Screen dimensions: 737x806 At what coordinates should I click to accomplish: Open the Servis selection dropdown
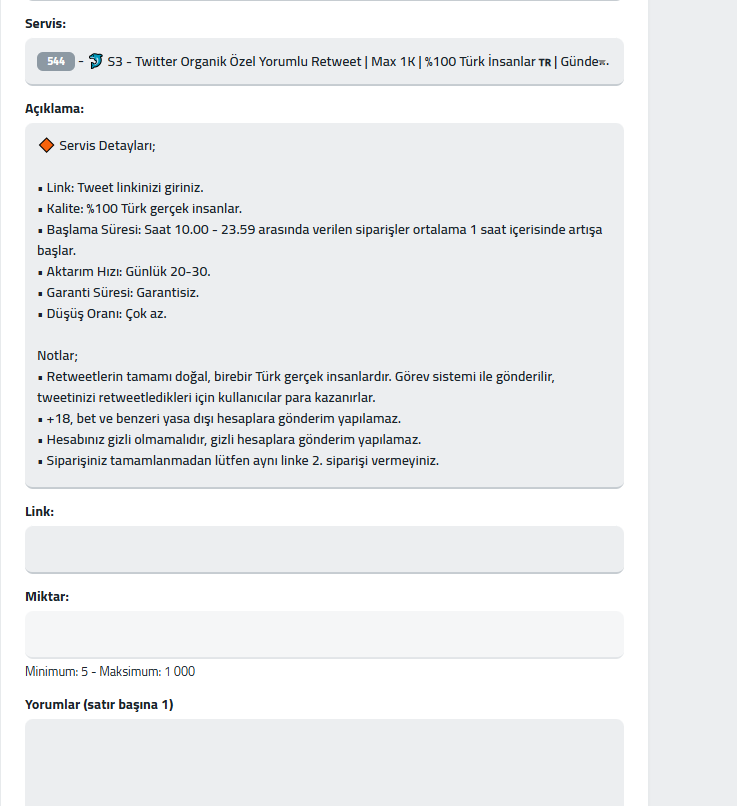324,62
